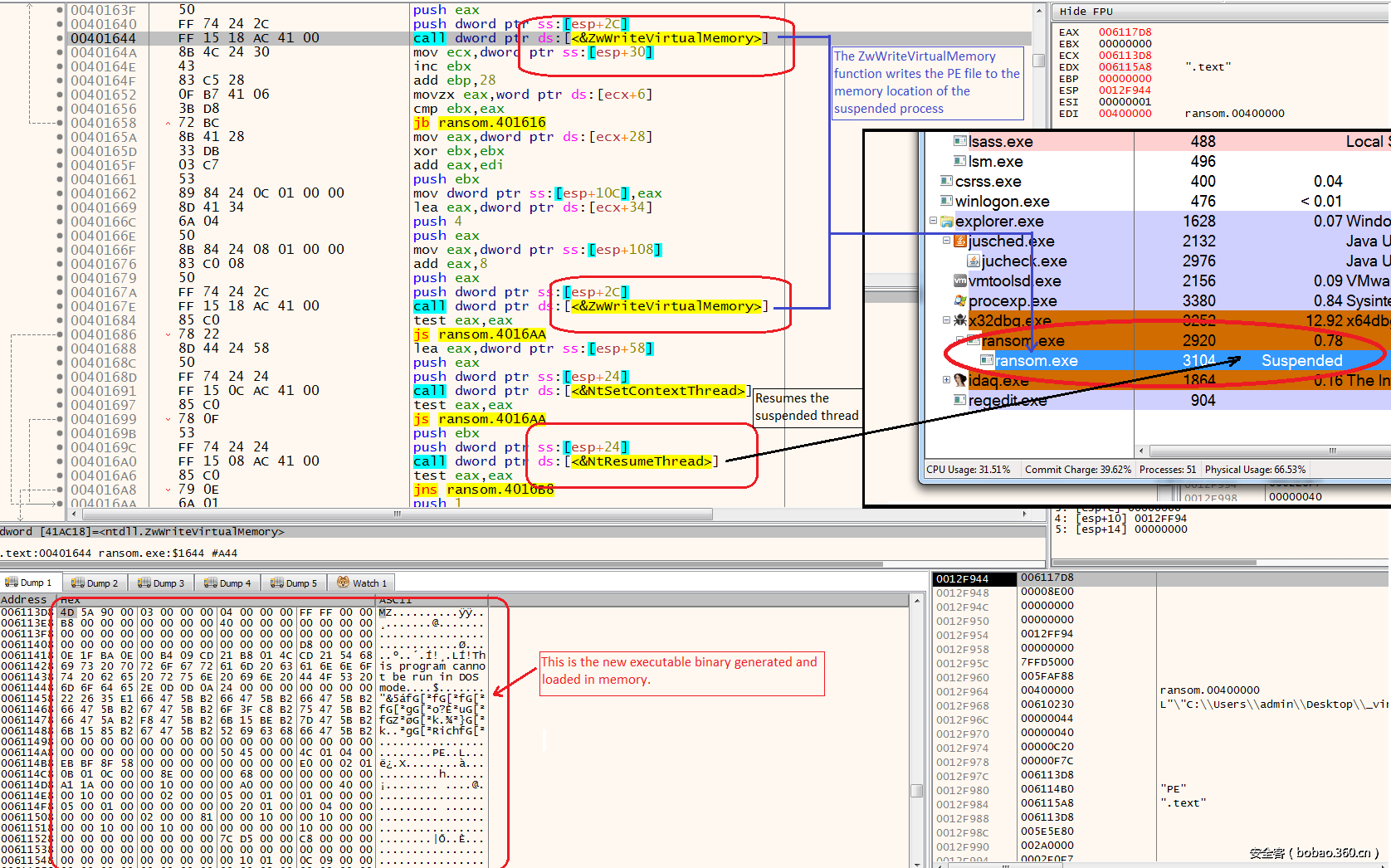Collapse the explorer.exe process tree
This screenshot has width=1391, height=868.
[934, 221]
